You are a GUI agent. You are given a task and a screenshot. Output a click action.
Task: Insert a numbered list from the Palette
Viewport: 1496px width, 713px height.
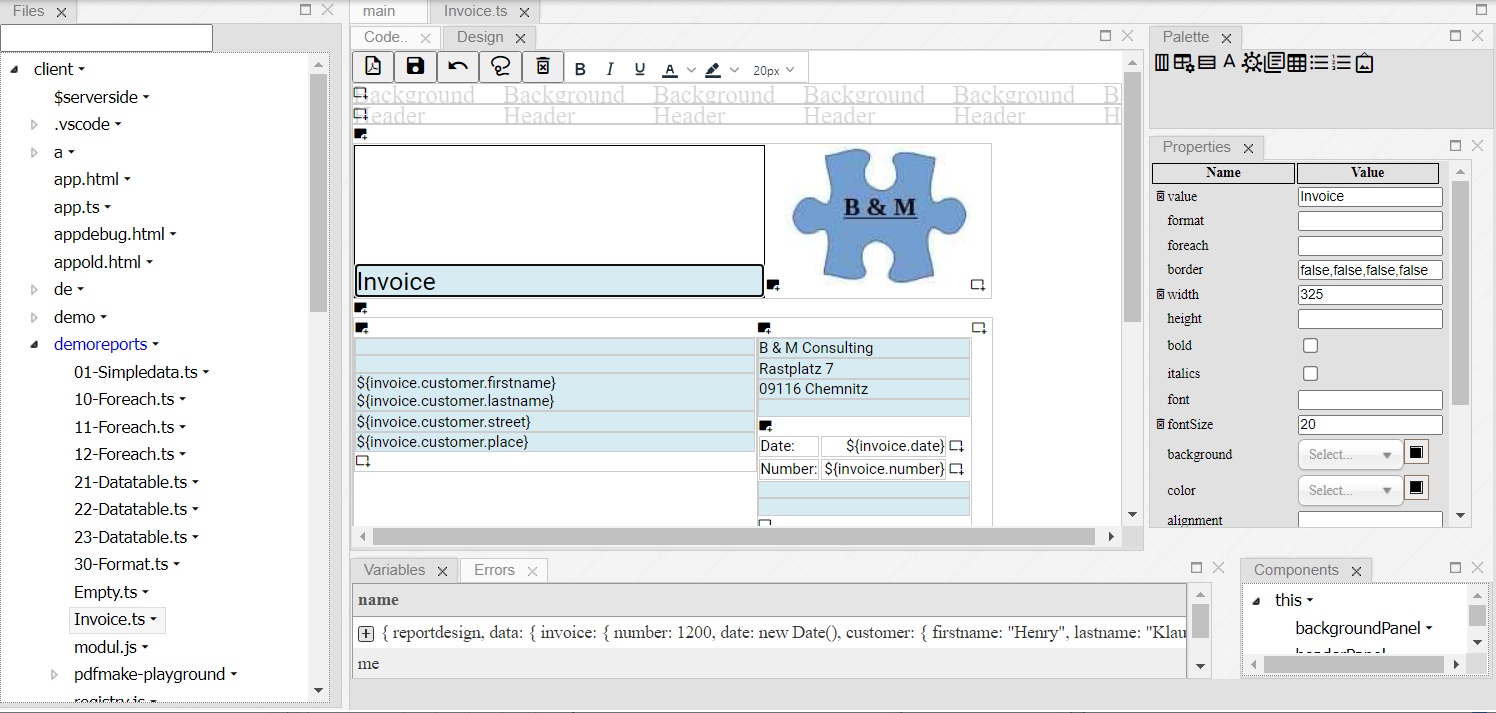tap(1341, 62)
